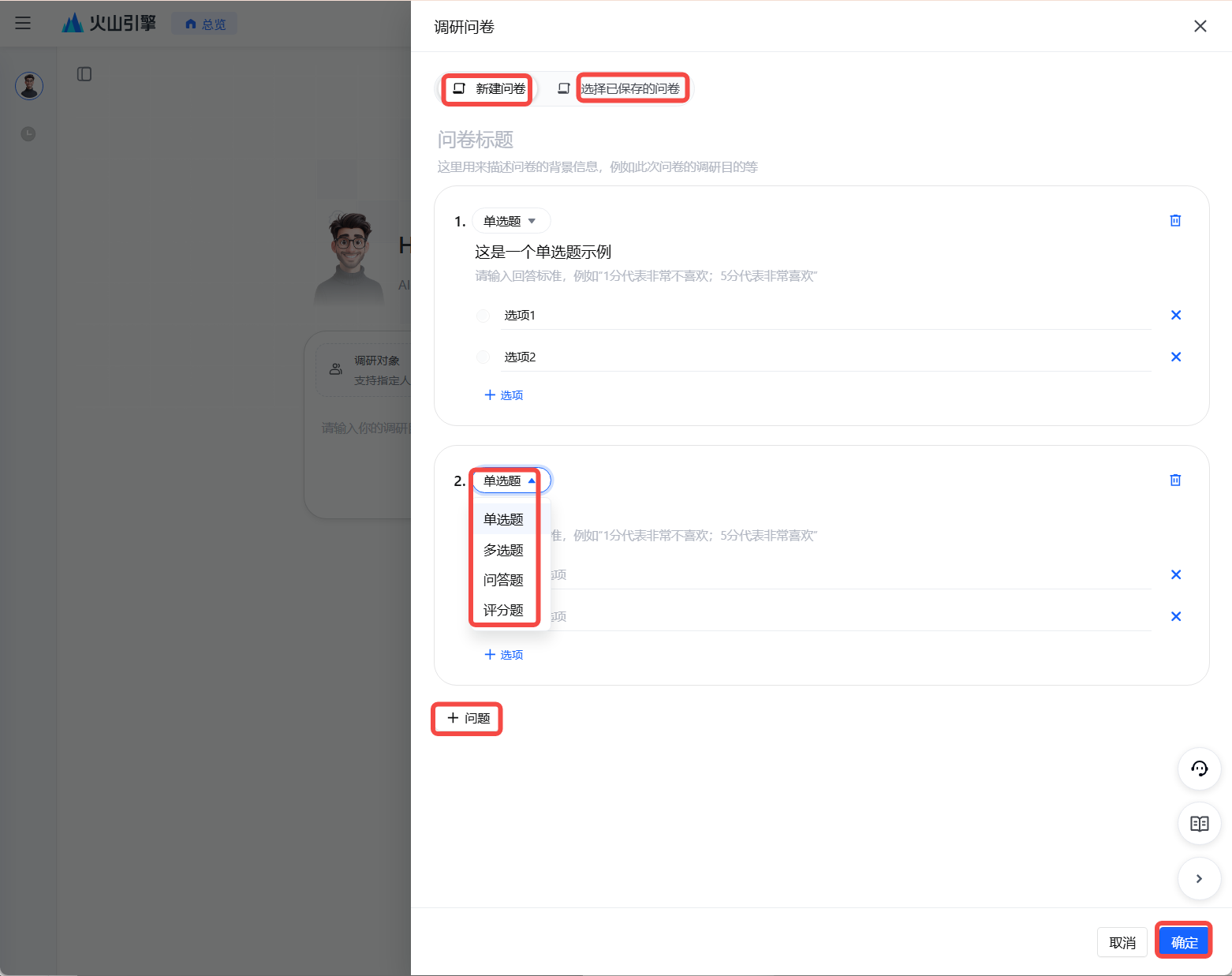
Task: Edit the question text 这是一个单选题示例
Action: pos(543,252)
